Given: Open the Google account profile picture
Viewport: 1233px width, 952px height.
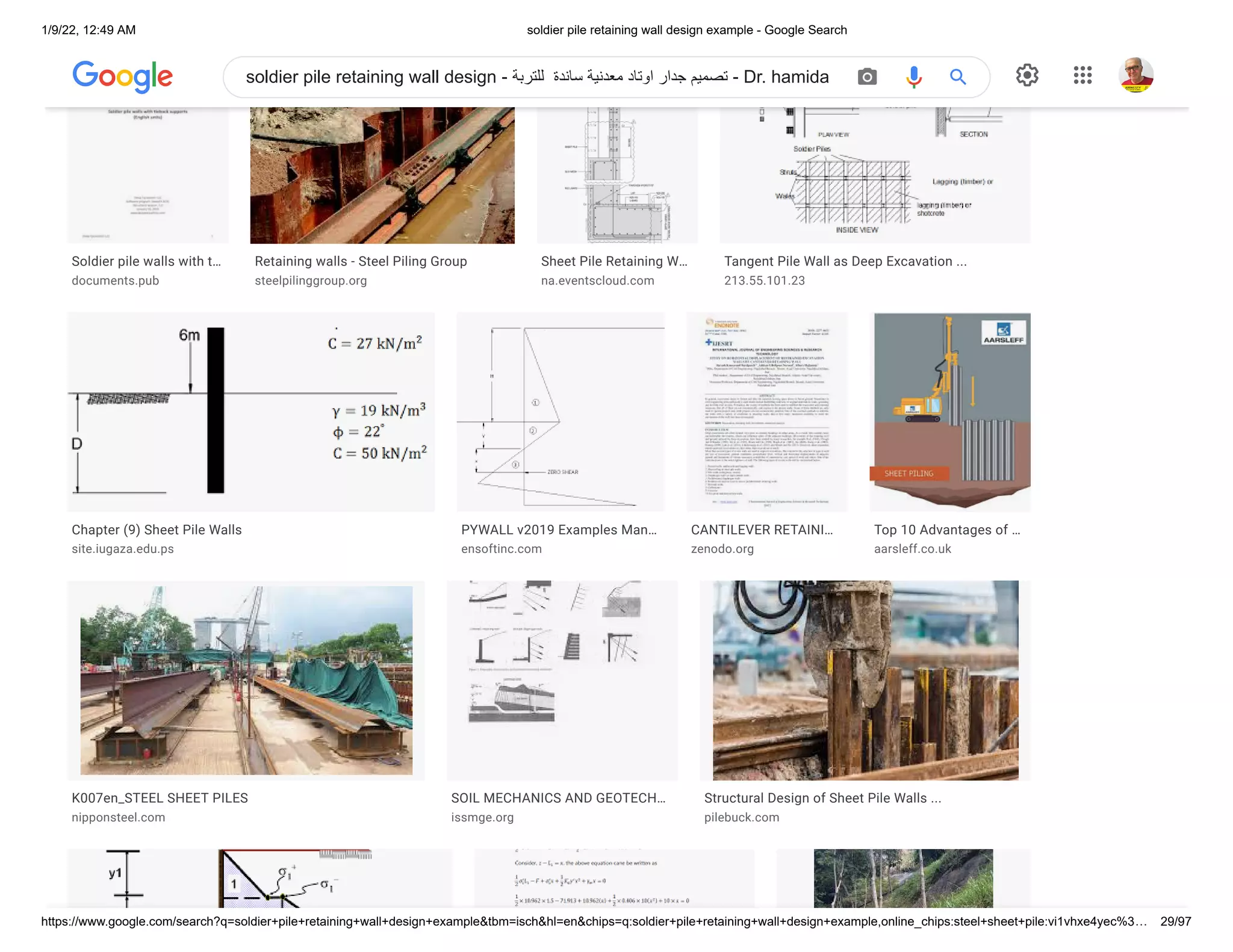Looking at the screenshot, I should click(1135, 75).
